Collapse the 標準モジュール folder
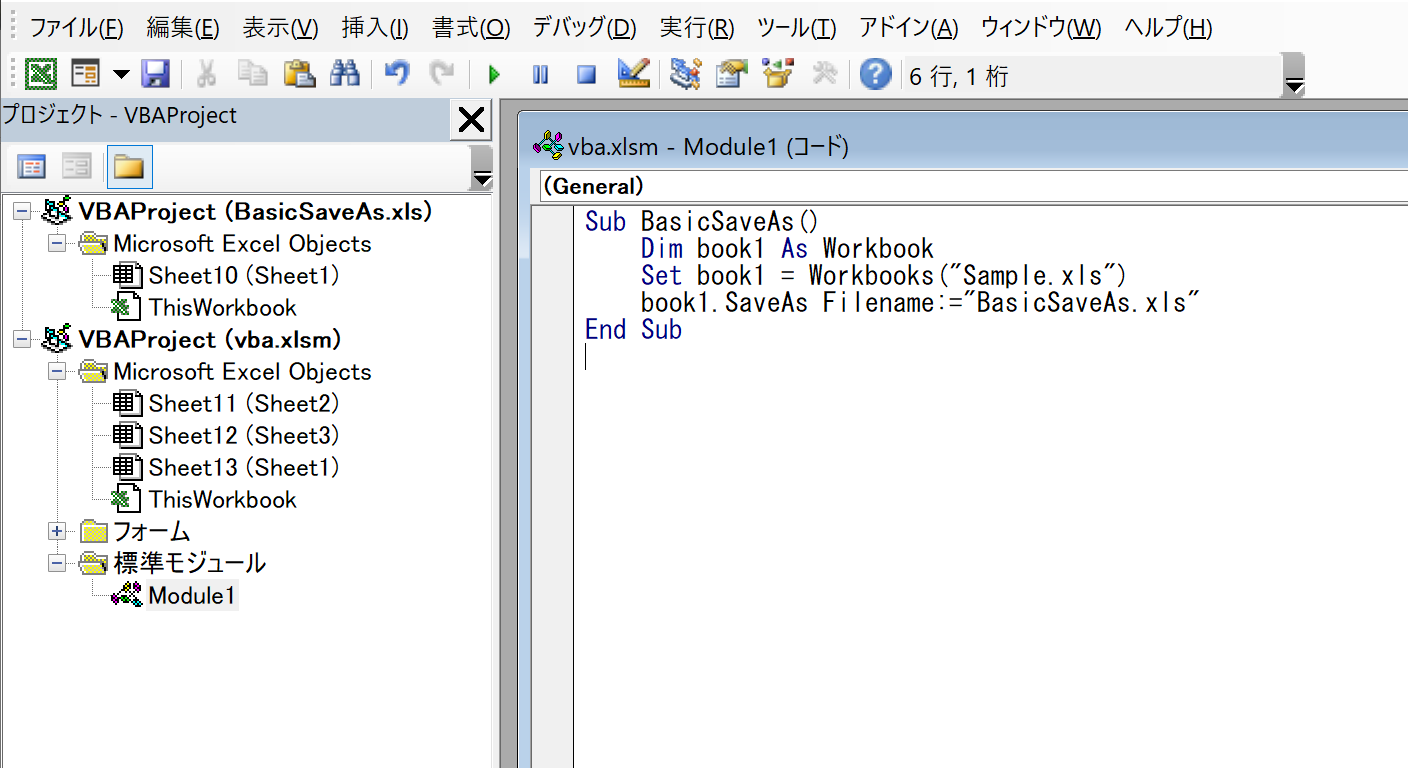Image resolution: width=1408 pixels, height=768 pixels. 57,564
